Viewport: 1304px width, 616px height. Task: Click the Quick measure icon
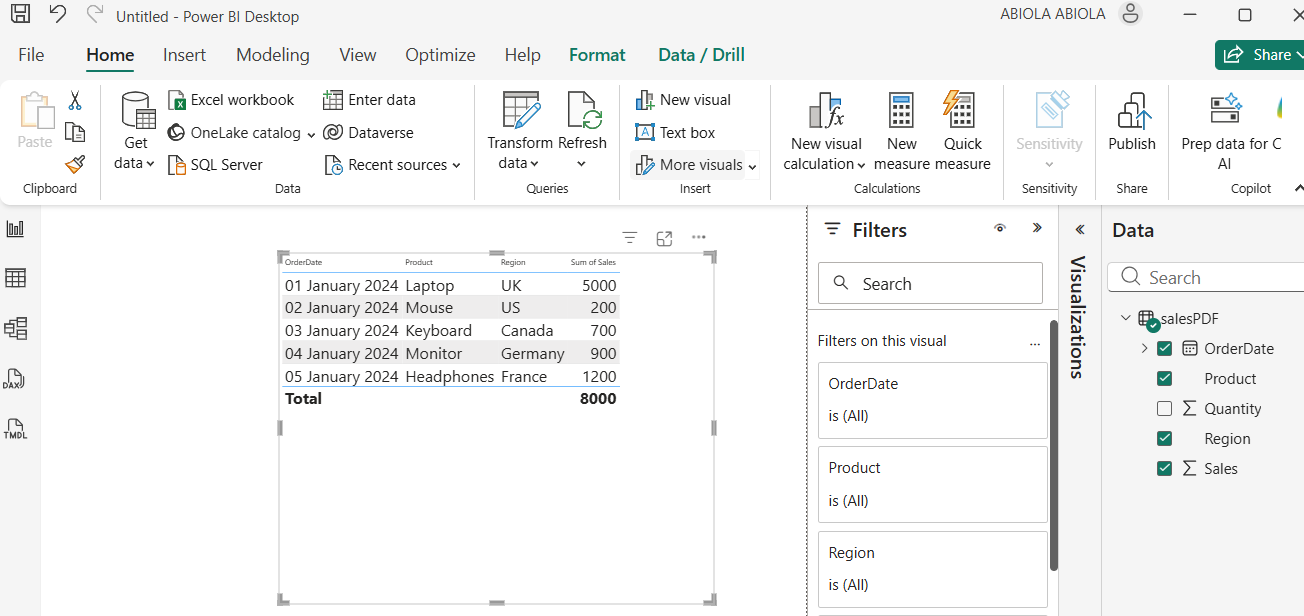tap(961, 112)
